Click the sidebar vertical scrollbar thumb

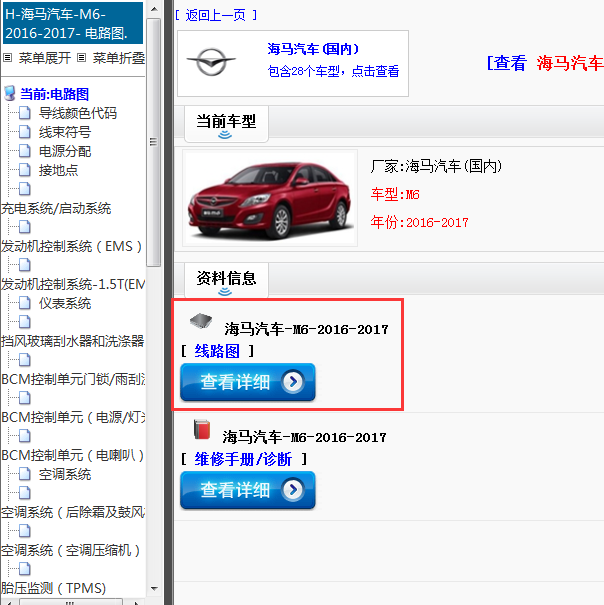point(154,142)
